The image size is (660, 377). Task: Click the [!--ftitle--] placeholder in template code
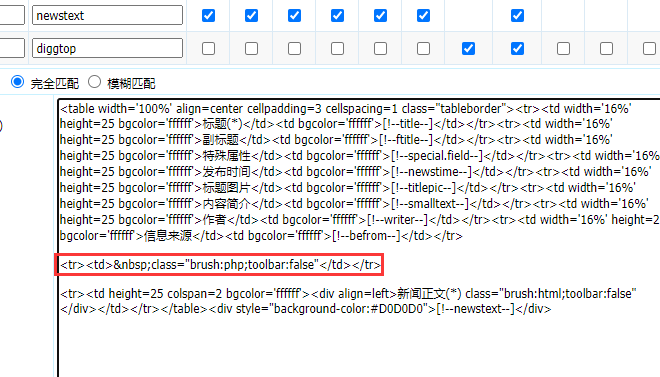coord(405,140)
